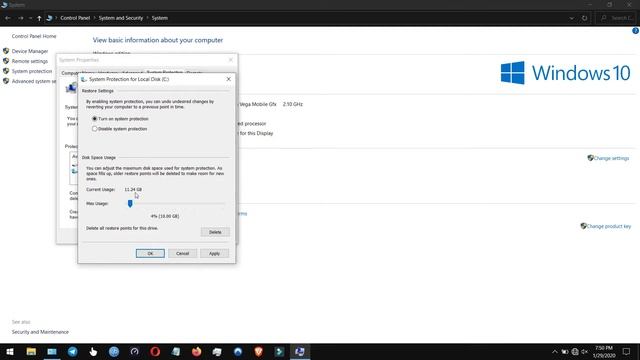Click the Back navigation arrow
Viewport: 640px width, 360px height.
click(8, 18)
